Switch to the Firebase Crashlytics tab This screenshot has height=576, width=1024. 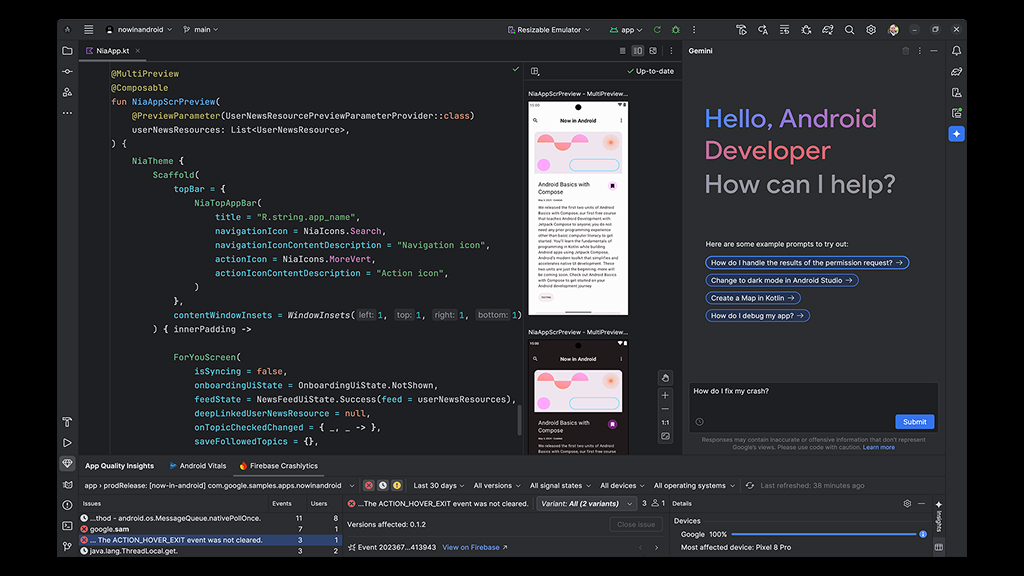click(x=278, y=466)
